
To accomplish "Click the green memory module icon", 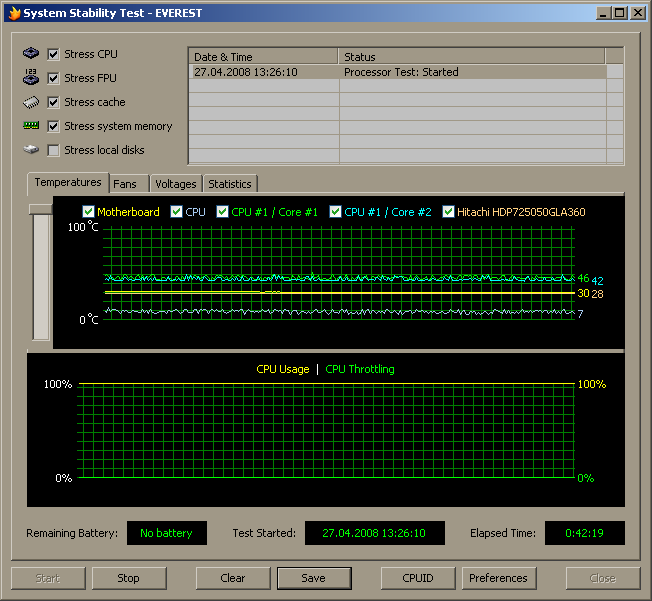I will 31,126.
